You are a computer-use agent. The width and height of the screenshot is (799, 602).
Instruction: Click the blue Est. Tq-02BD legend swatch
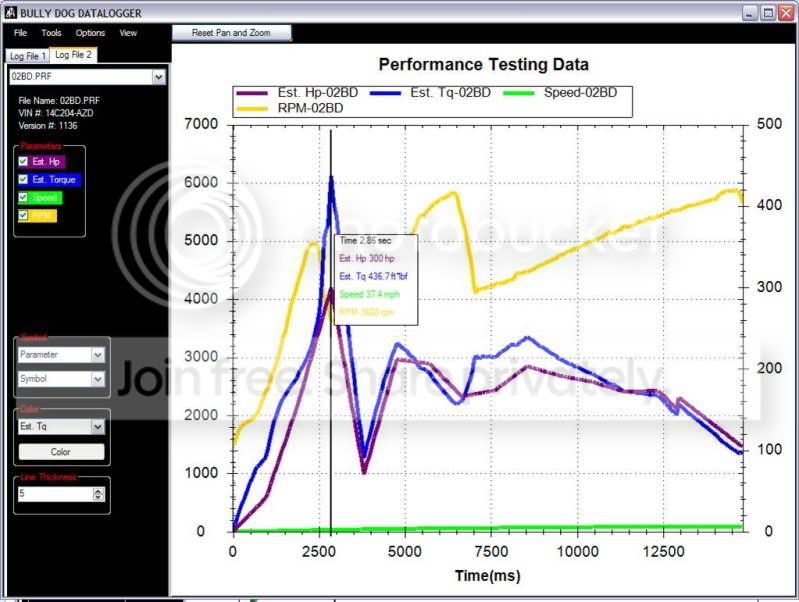pos(386,93)
